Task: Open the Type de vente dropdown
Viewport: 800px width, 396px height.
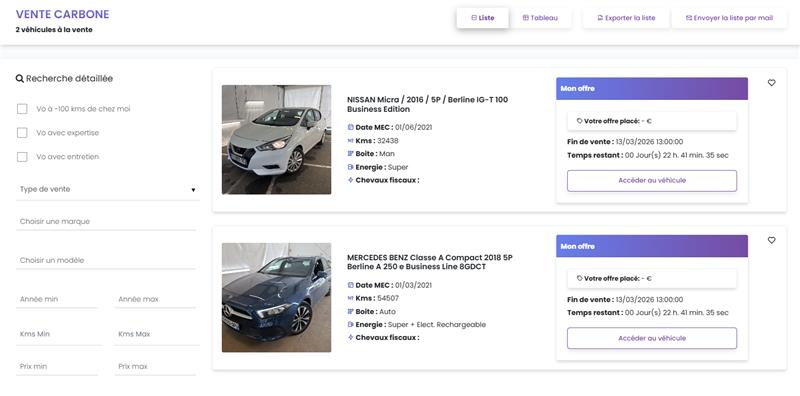Action: (x=108, y=189)
